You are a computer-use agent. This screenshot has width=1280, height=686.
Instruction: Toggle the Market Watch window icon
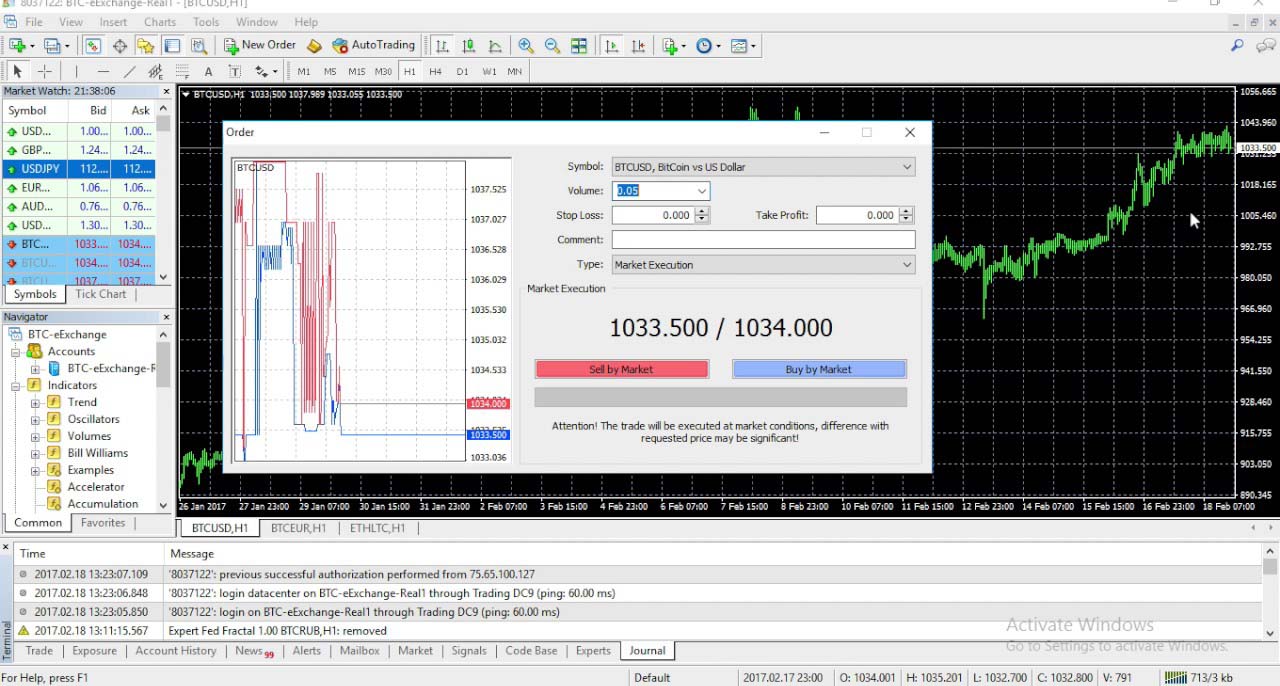pyautogui.click(x=93, y=46)
